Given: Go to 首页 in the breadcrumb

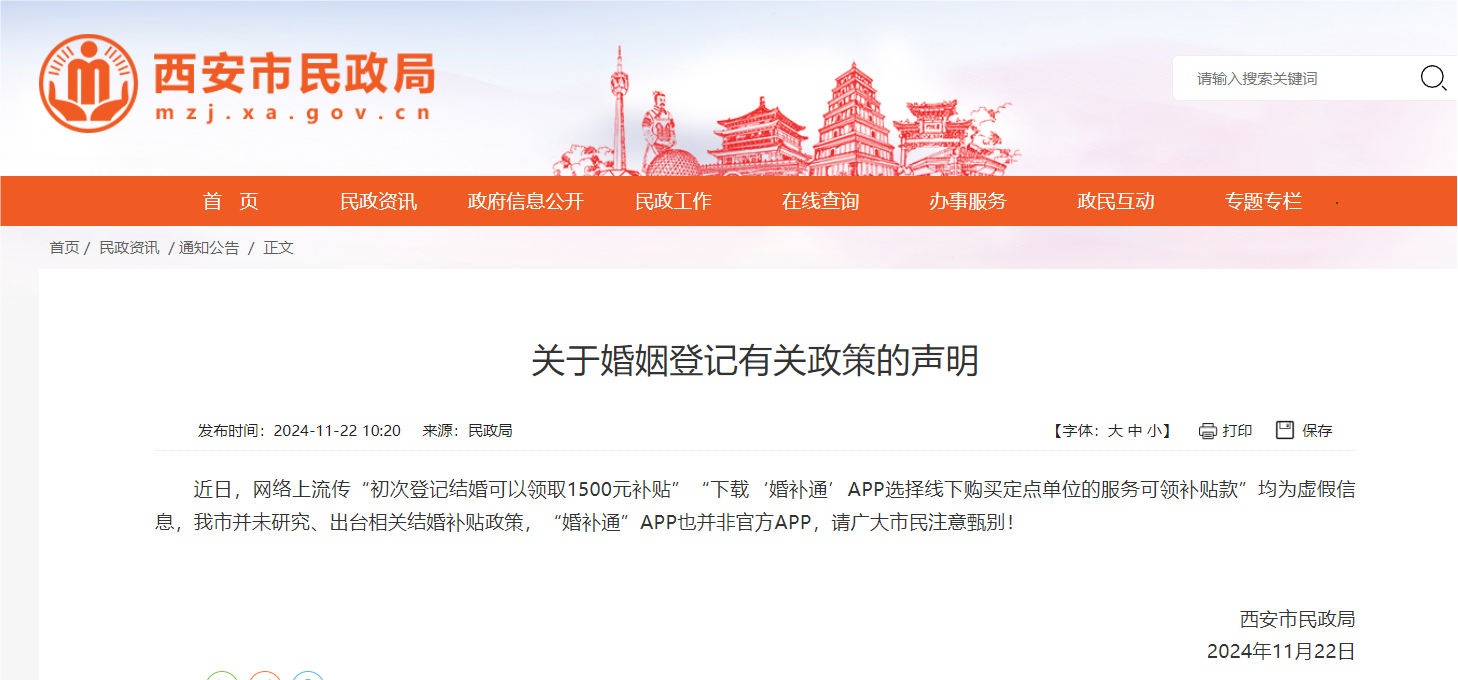Looking at the screenshot, I should pos(64,247).
